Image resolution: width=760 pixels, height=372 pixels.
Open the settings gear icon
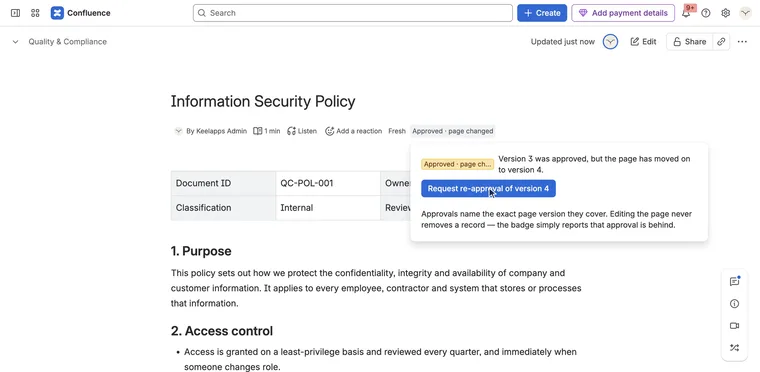[x=725, y=13]
